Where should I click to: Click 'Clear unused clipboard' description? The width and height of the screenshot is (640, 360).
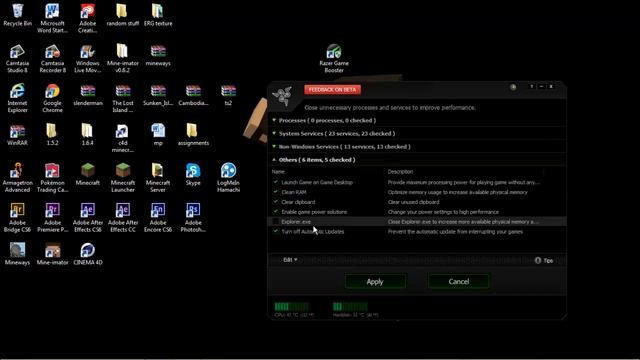[413, 202]
